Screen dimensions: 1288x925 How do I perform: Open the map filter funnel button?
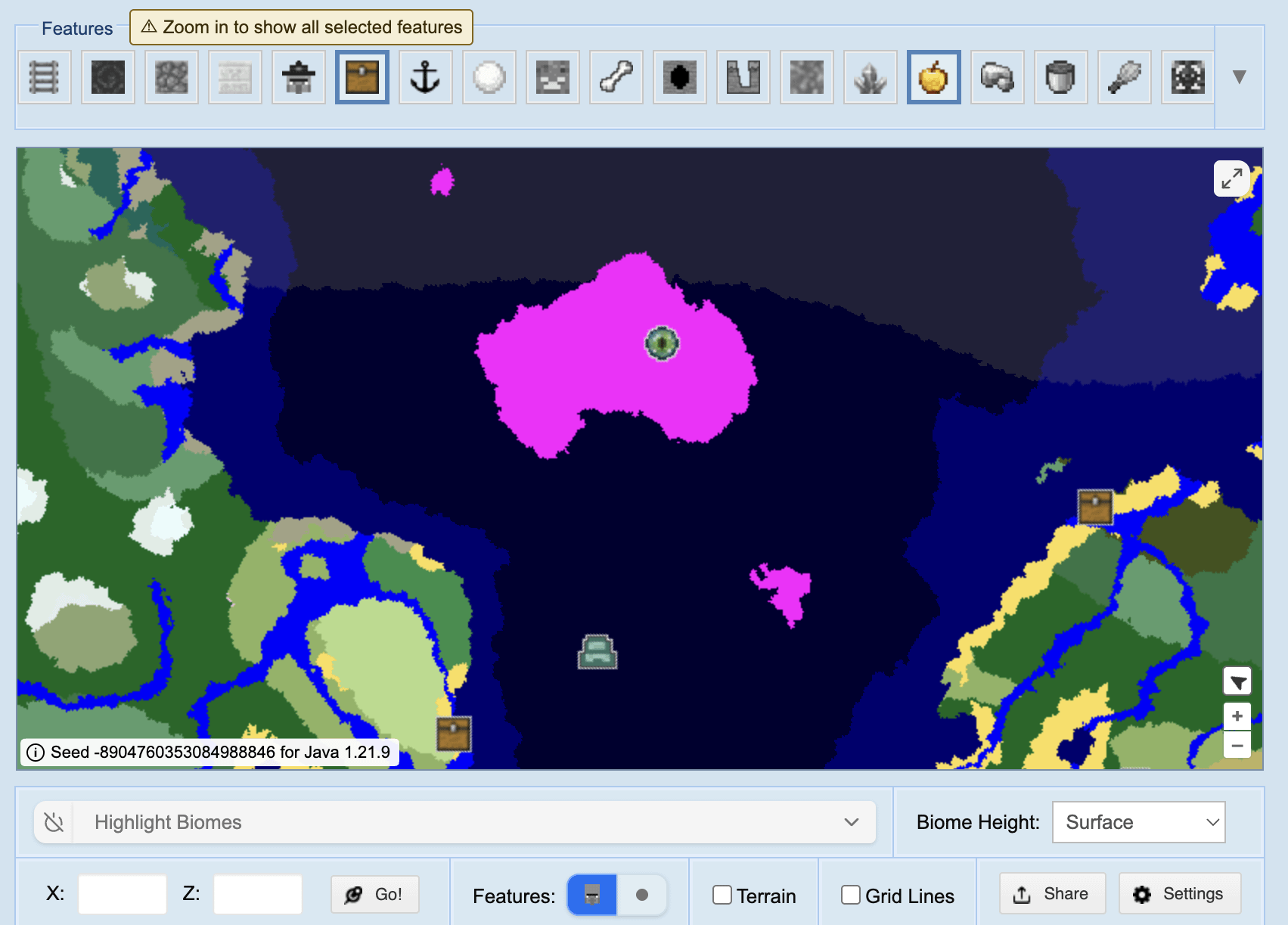(1237, 682)
